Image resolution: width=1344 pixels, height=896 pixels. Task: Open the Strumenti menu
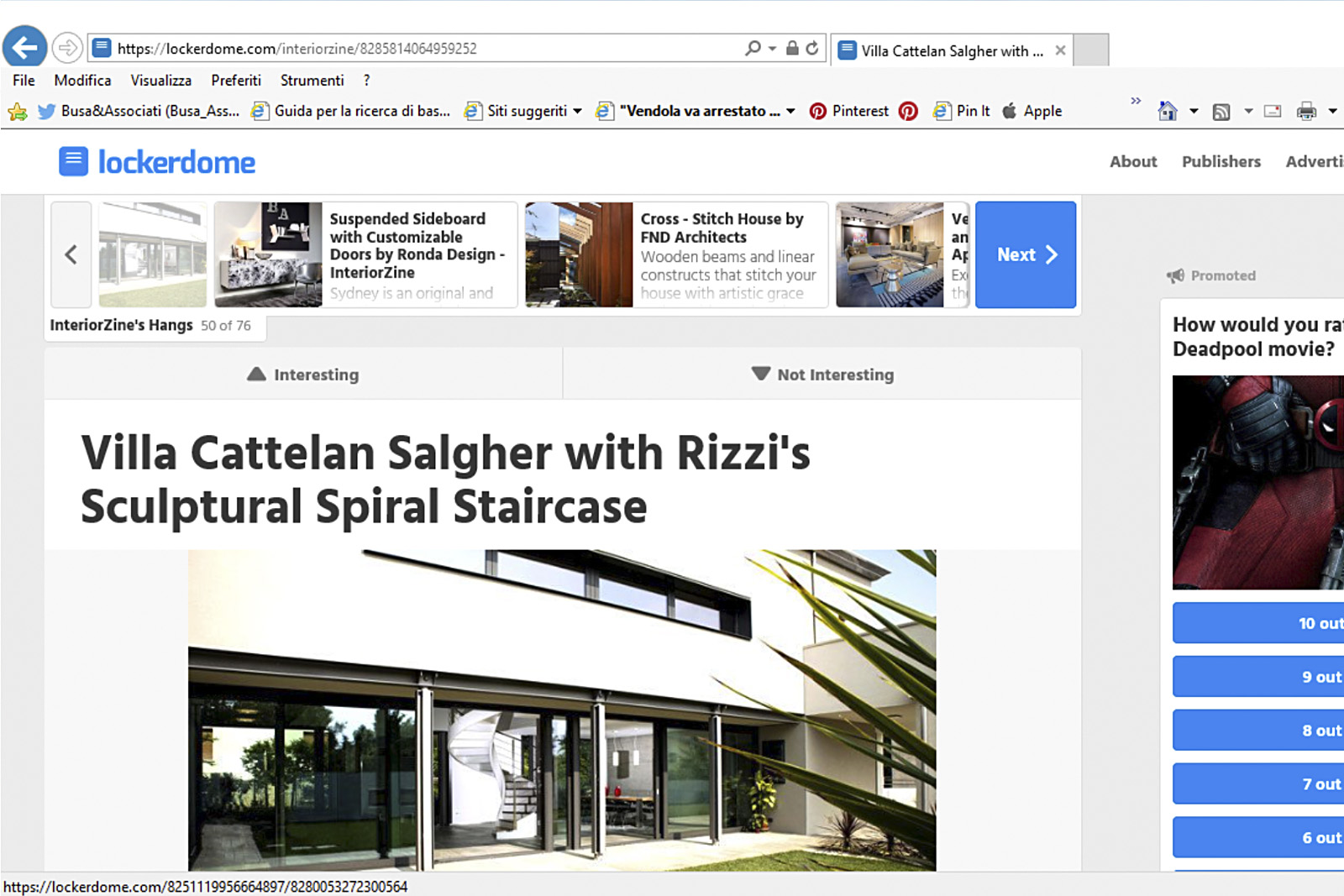pos(312,81)
